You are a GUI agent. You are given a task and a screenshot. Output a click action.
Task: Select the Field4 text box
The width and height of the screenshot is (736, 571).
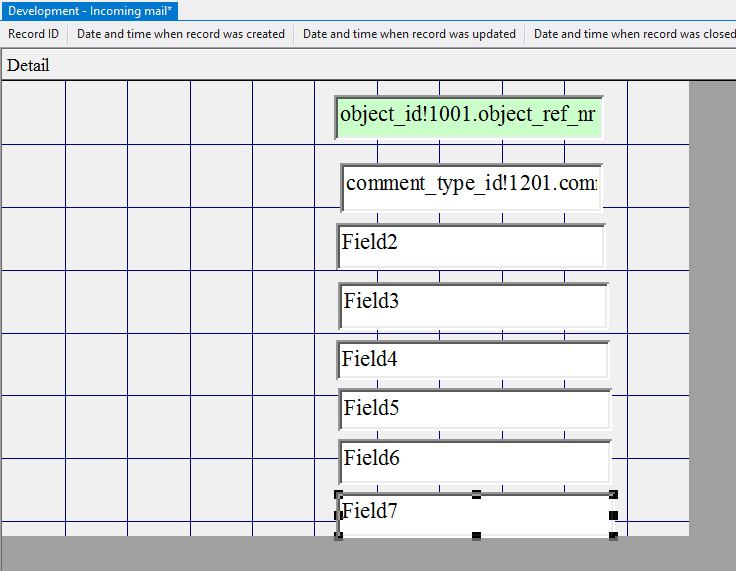(472, 360)
